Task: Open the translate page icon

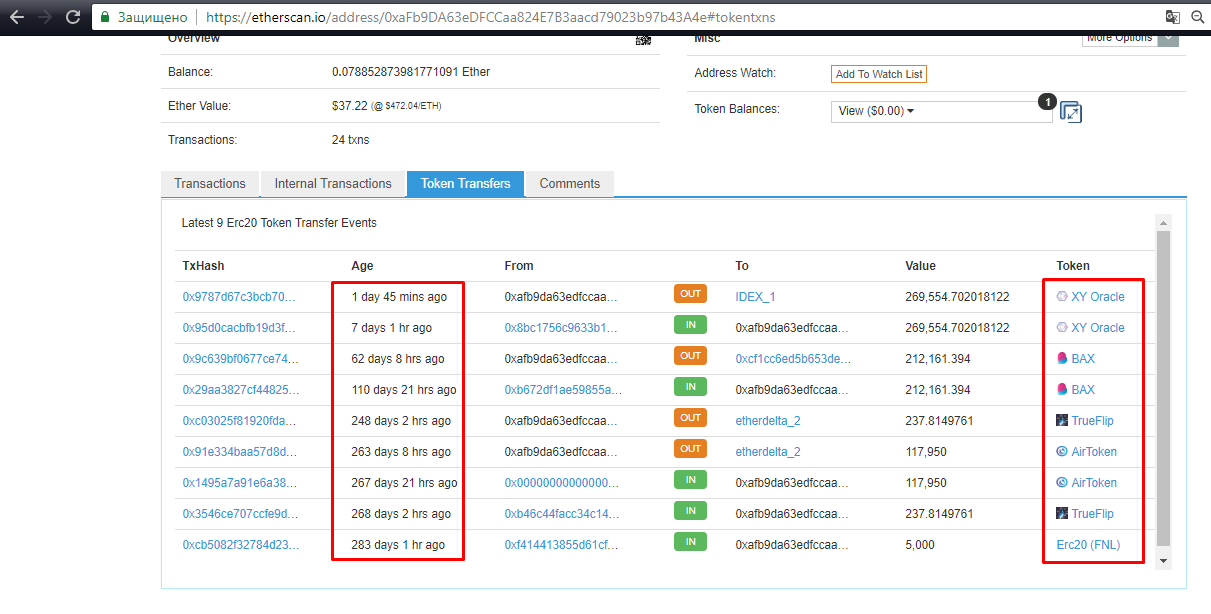Action: (1173, 17)
